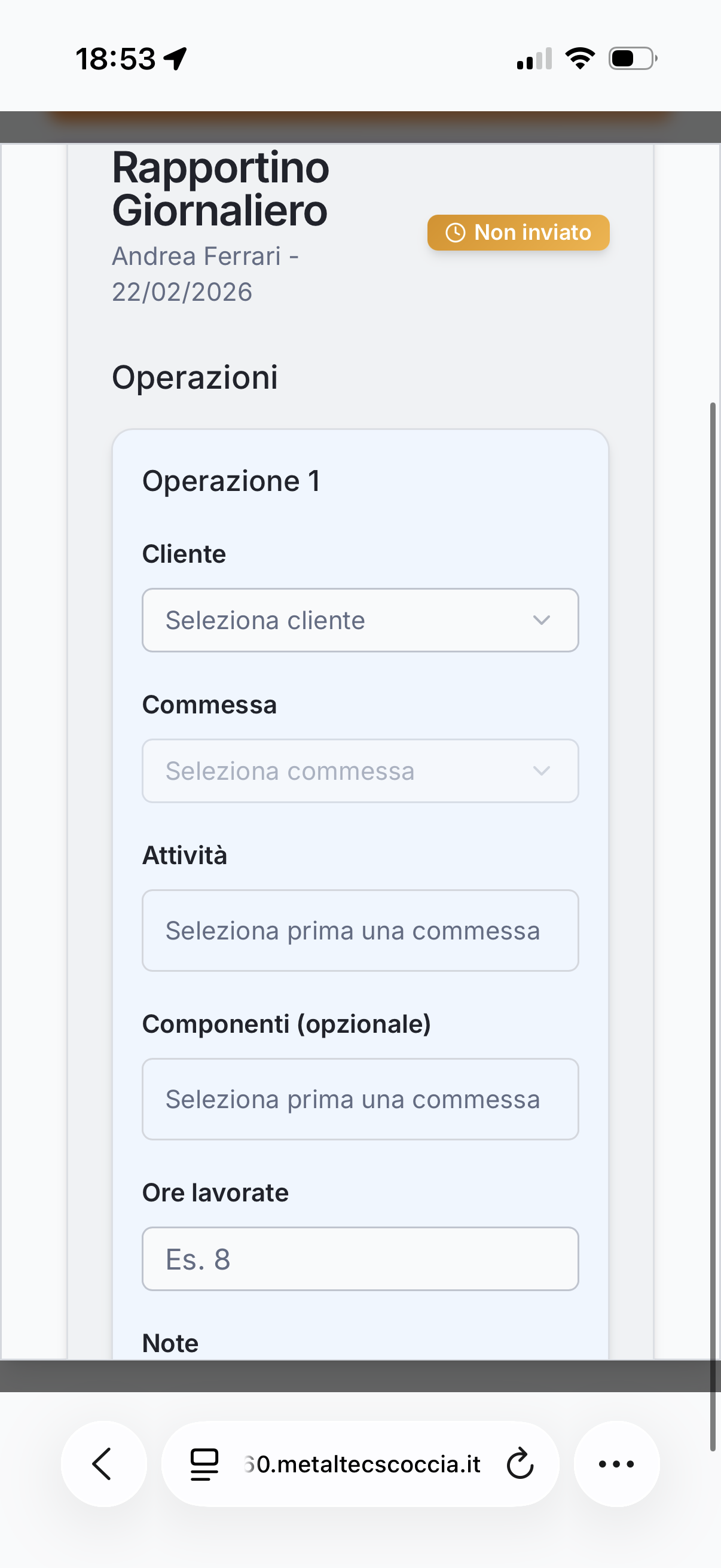Tap the chevron on the Cliente selector

point(542,620)
